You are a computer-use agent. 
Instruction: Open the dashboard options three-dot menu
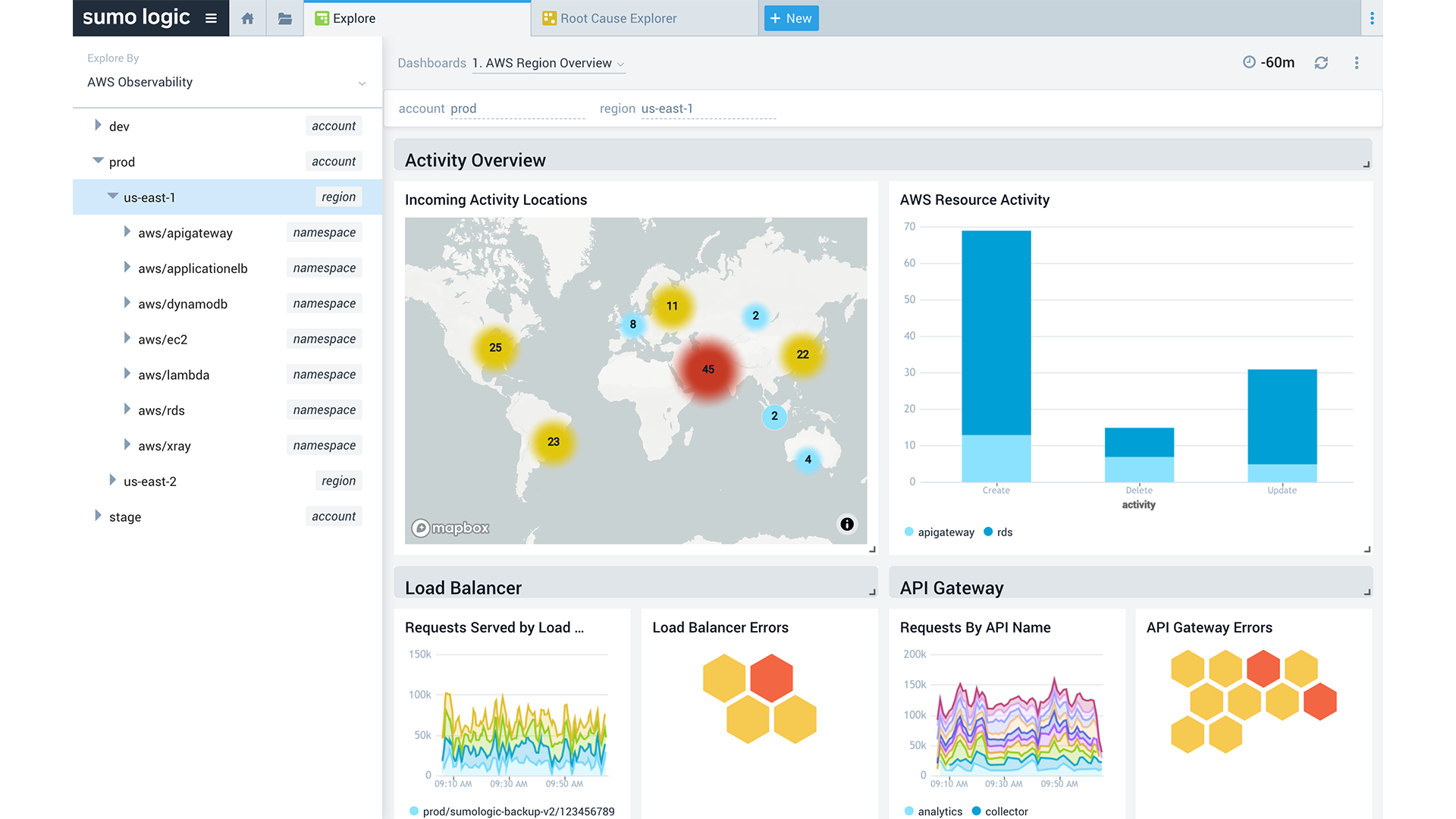click(1357, 63)
